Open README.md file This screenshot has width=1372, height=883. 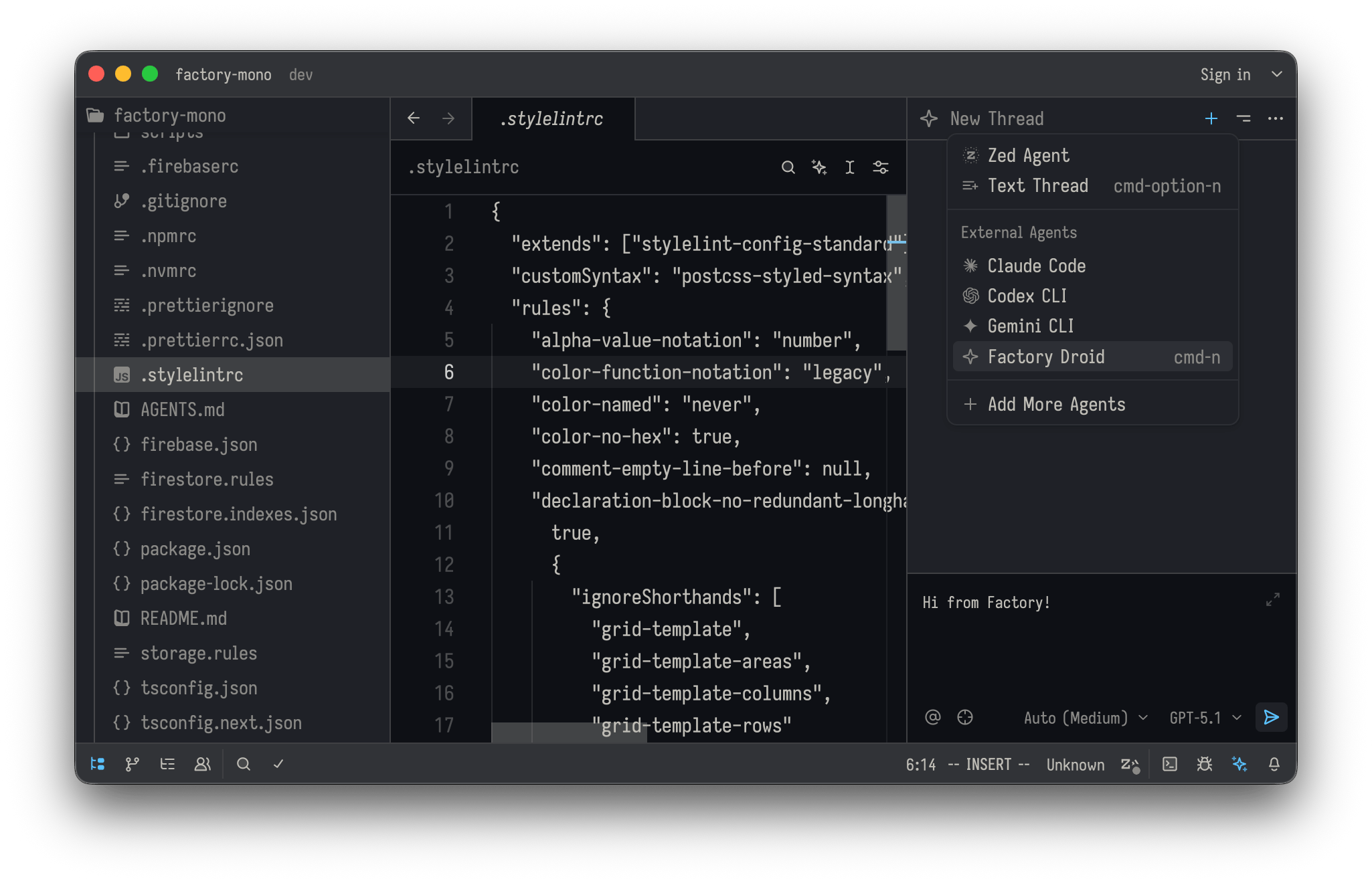(x=233, y=618)
